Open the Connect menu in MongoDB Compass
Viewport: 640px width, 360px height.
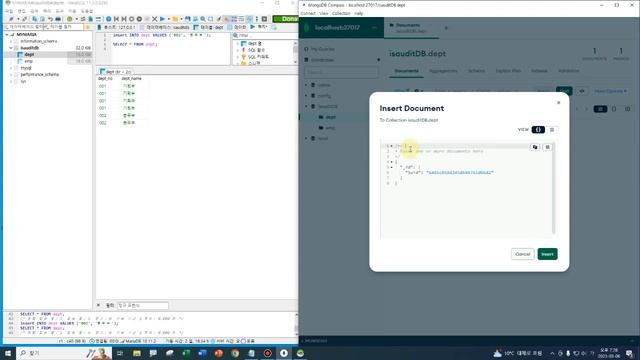click(308, 13)
